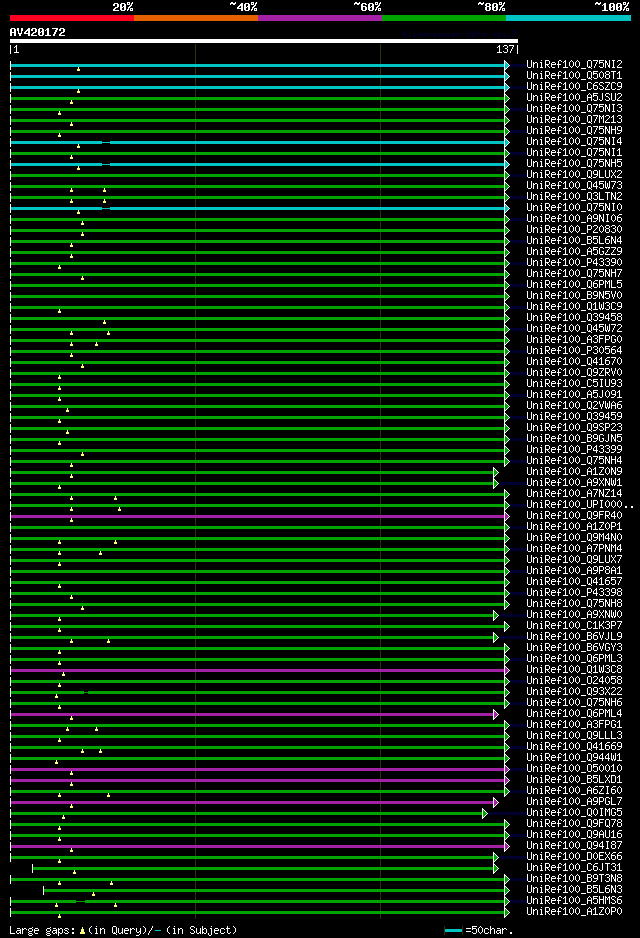Choose the UniRef100_Q0IMG5 hit
640x938 pixels.
[x=574, y=812]
